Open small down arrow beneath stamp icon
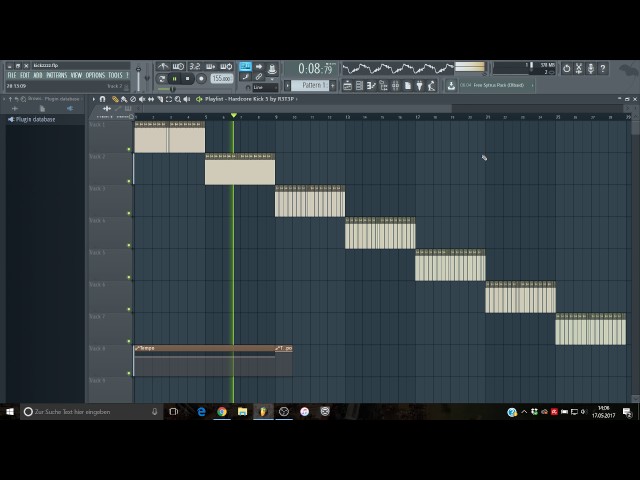640x480 pixels. point(272,79)
